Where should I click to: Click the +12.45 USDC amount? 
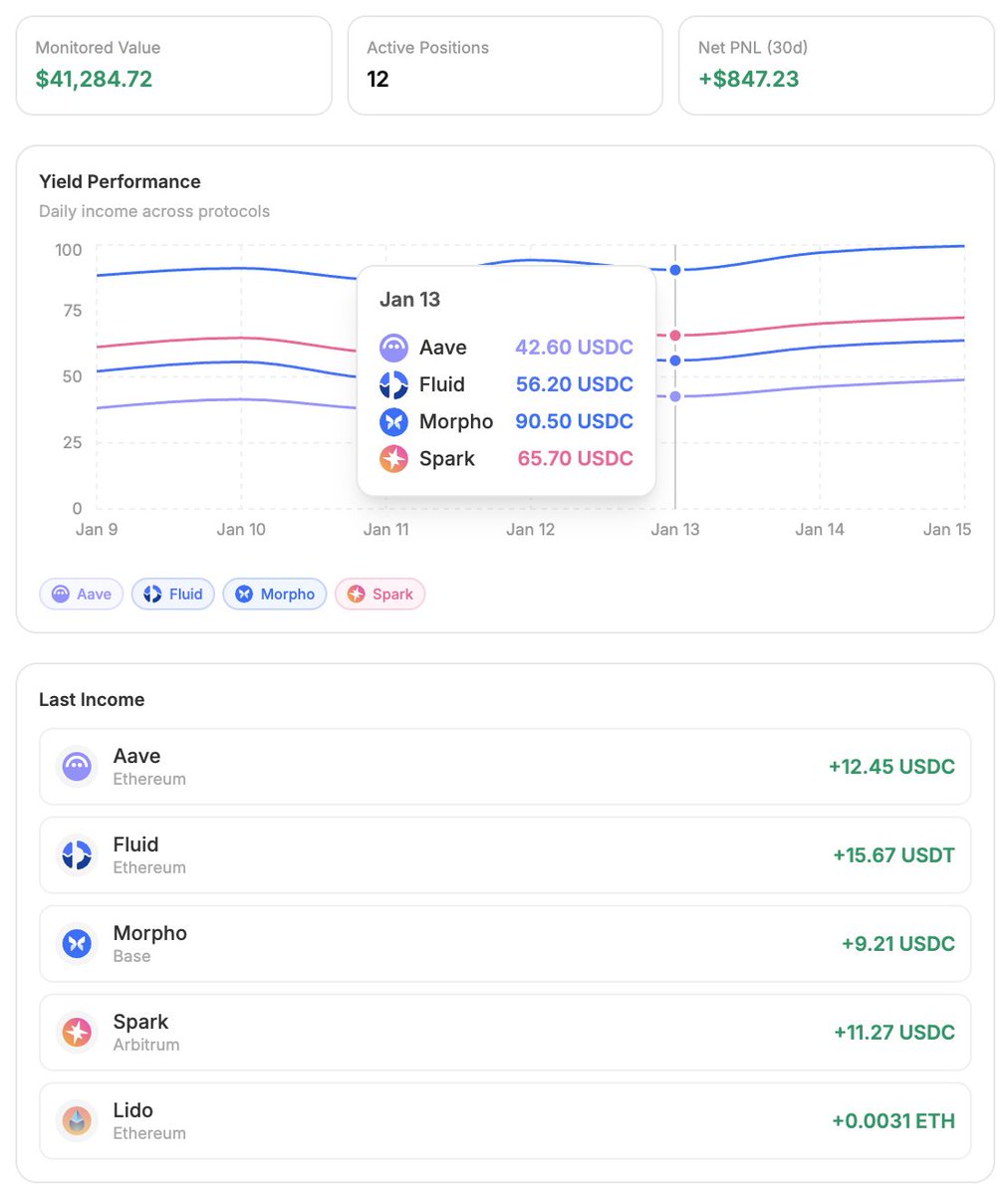click(x=891, y=767)
